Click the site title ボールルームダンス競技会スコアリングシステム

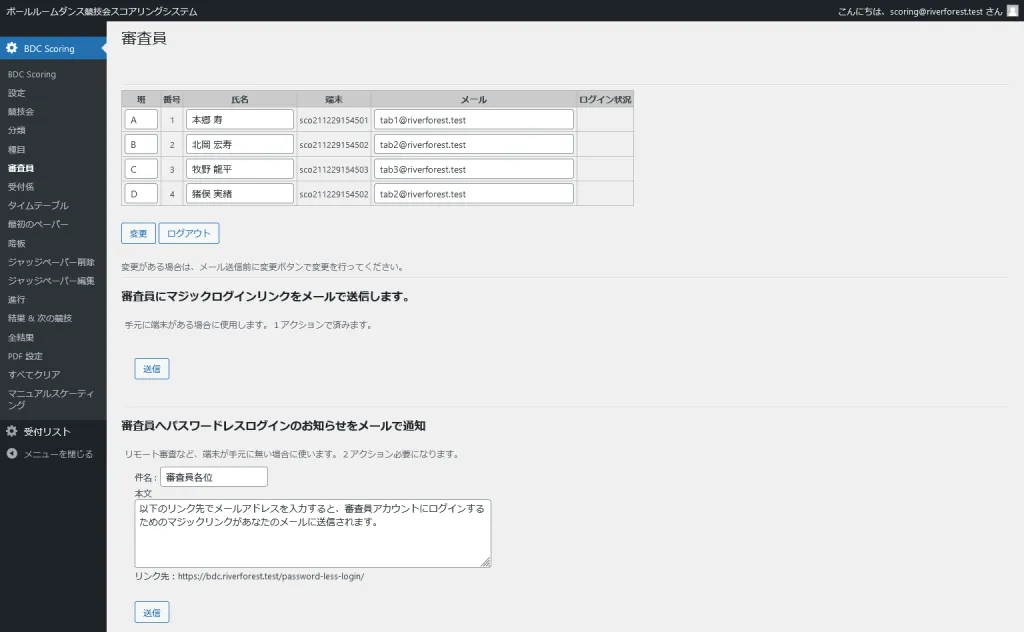[102, 11]
